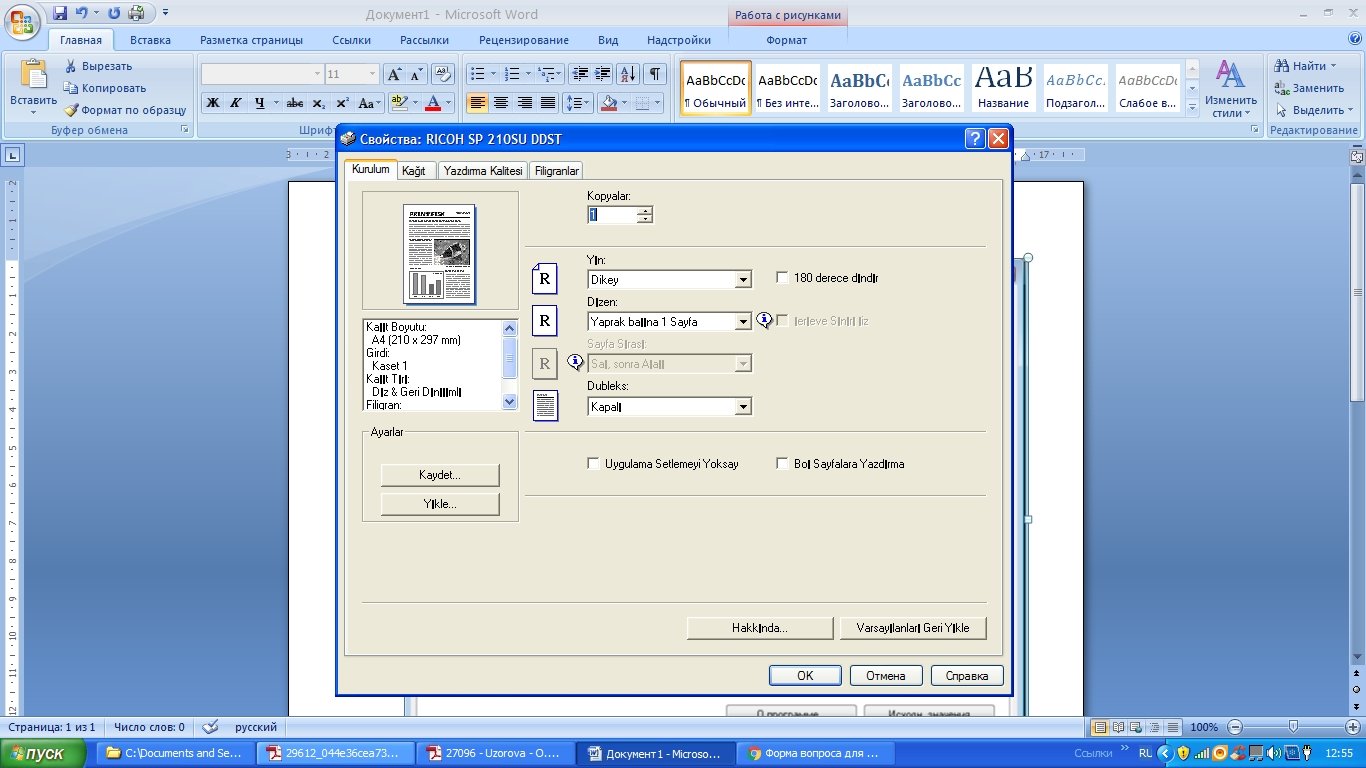Viewport: 1366px width, 768px height.
Task: Click the Quick Print icon in Word title bar
Action: click(x=136, y=13)
